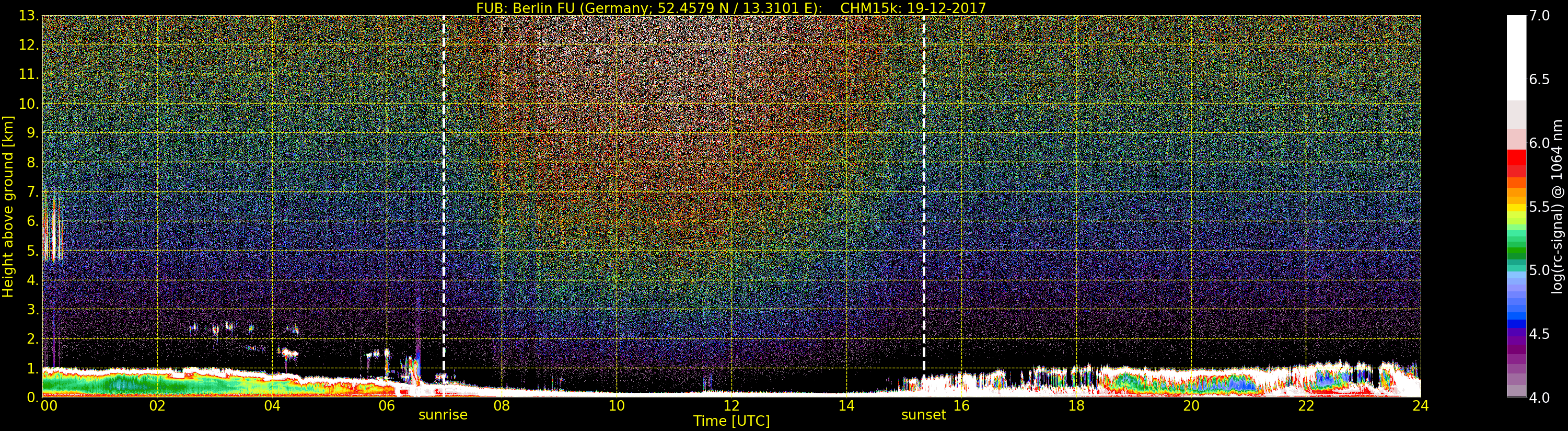Viewport: 1568px width, 431px height.
Task: Click the 13. tick on the height axis
Action: (x=29, y=16)
